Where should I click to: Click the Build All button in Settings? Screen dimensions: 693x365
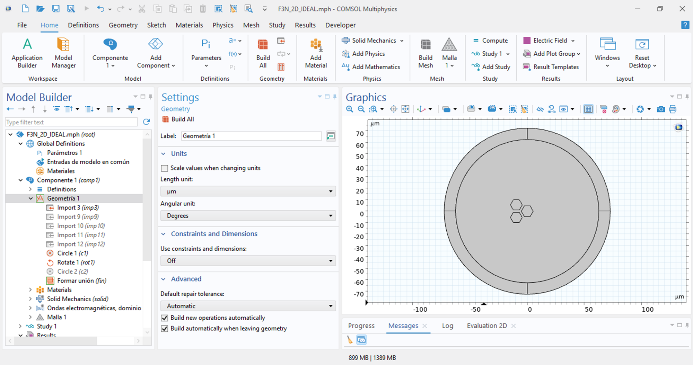coord(178,119)
